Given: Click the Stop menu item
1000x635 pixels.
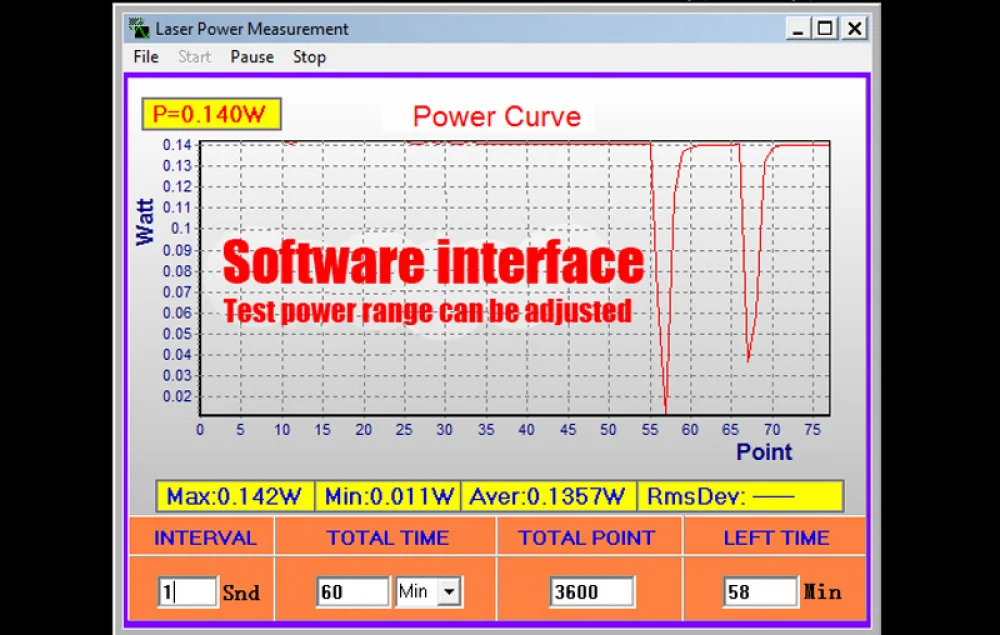Looking at the screenshot, I should pyautogui.click(x=309, y=57).
